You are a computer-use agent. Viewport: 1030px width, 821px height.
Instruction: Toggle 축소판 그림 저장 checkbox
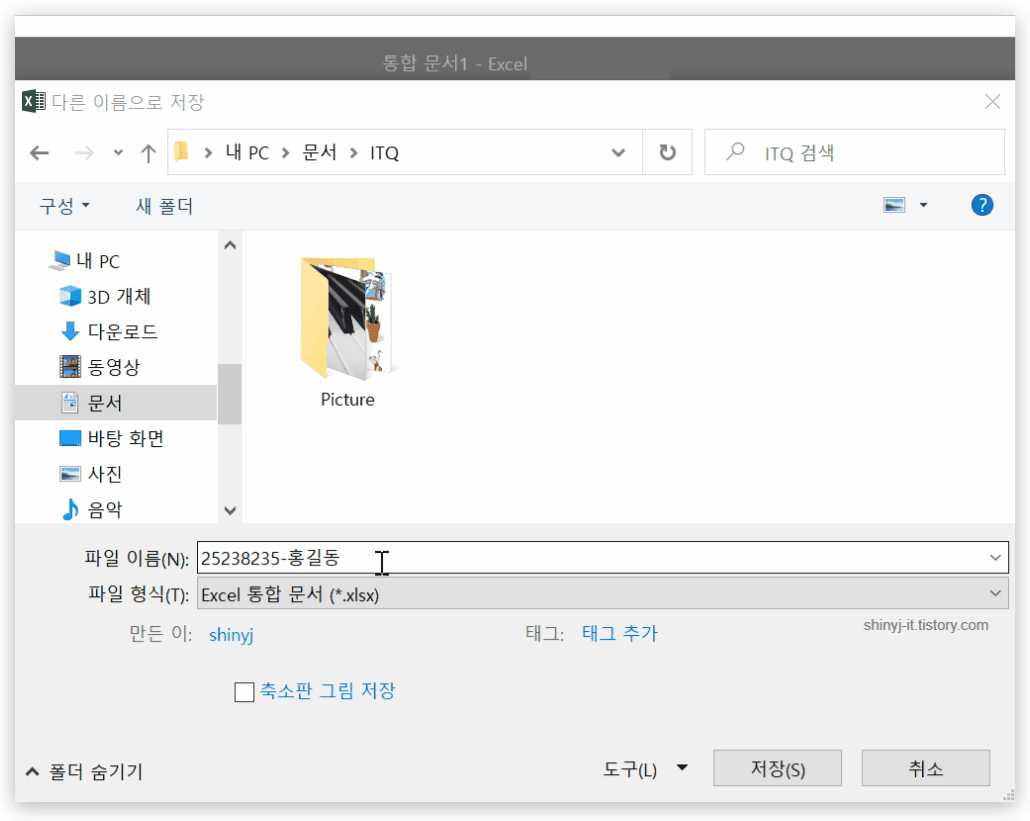coord(244,692)
